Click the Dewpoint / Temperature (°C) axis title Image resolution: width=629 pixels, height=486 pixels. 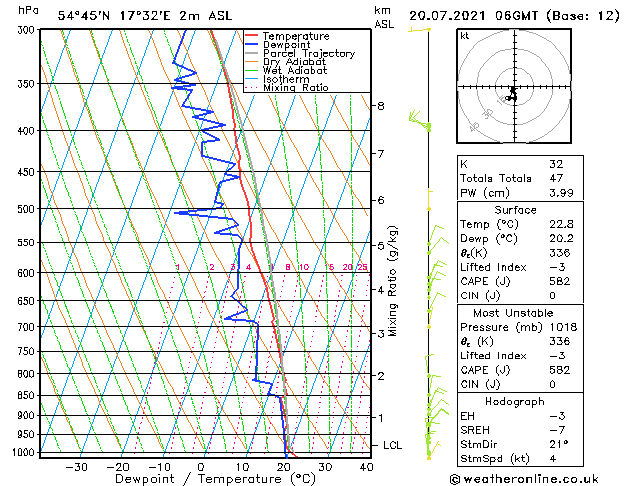(215, 479)
